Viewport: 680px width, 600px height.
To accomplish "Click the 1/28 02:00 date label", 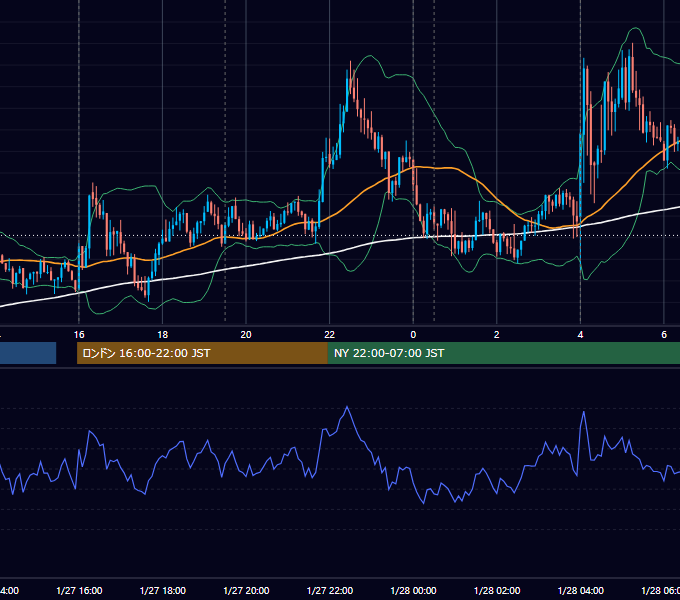I will click(x=497, y=590).
